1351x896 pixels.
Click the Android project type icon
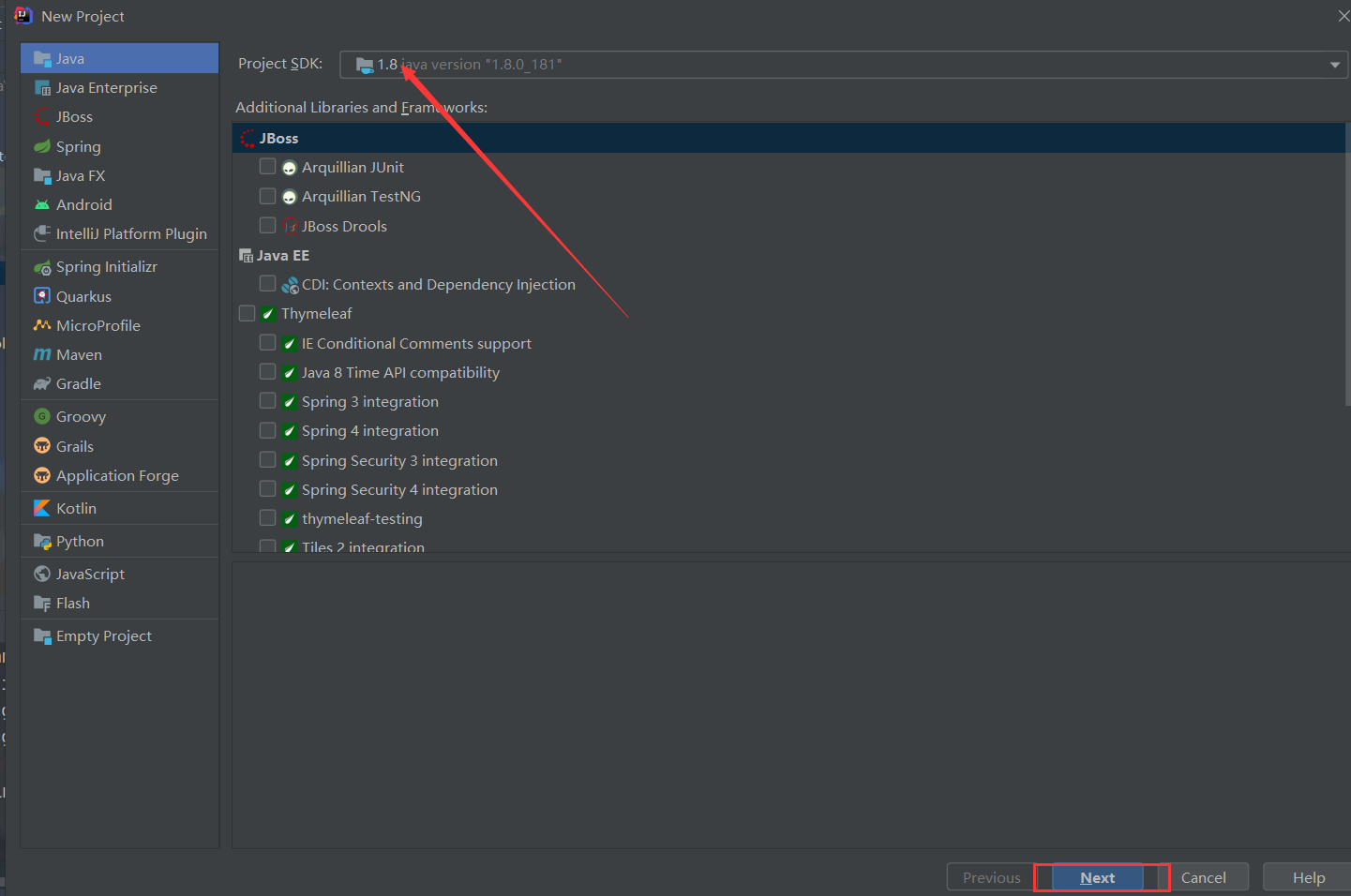tap(43, 204)
